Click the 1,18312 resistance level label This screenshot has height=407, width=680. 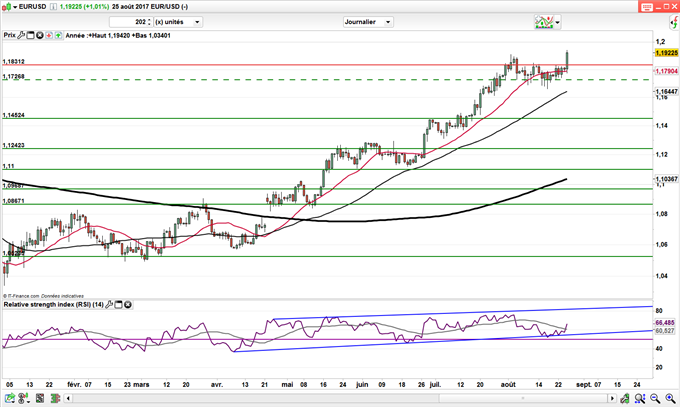point(13,62)
